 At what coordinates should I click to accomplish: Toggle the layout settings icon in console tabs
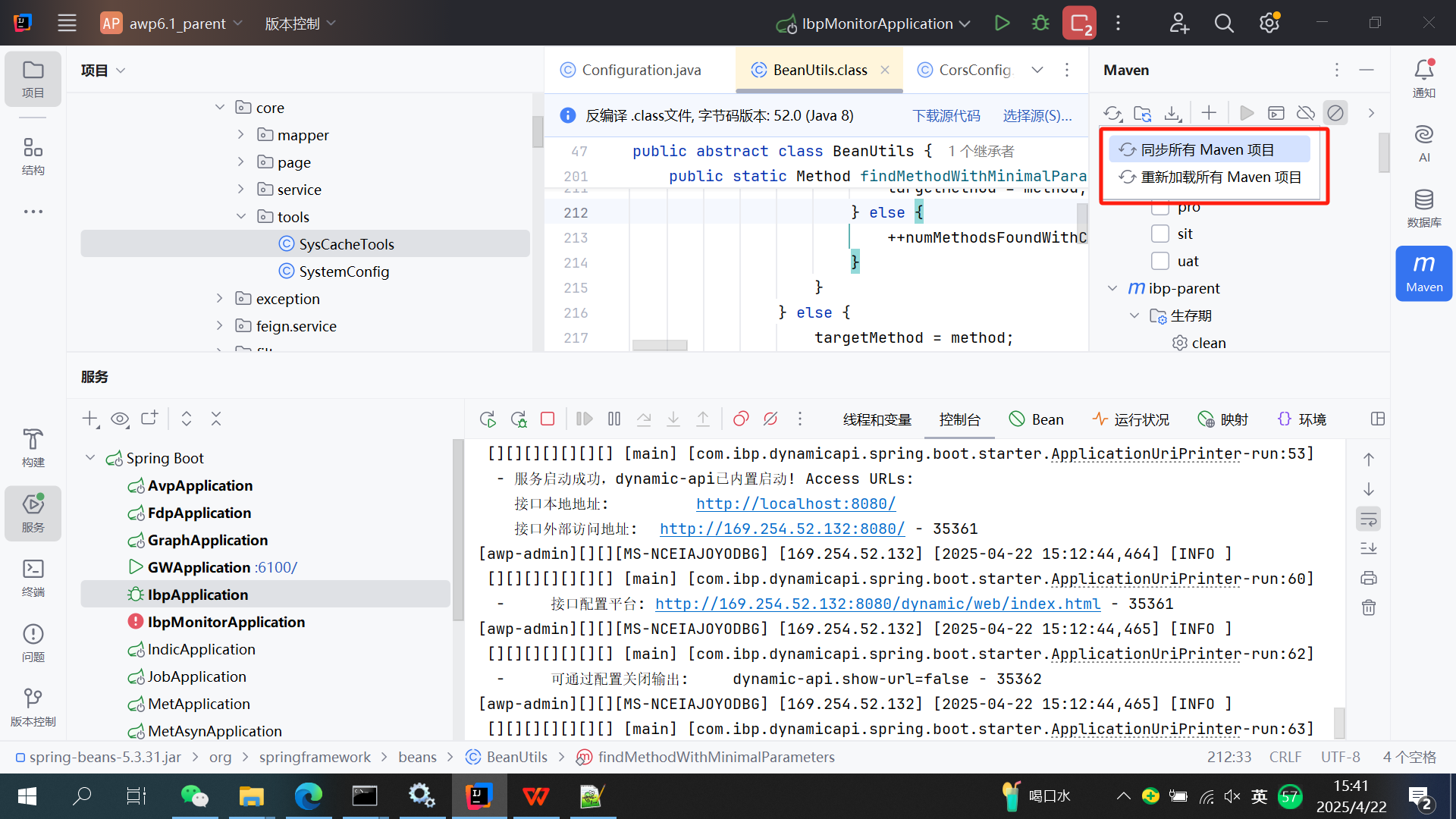pyautogui.click(x=1378, y=419)
